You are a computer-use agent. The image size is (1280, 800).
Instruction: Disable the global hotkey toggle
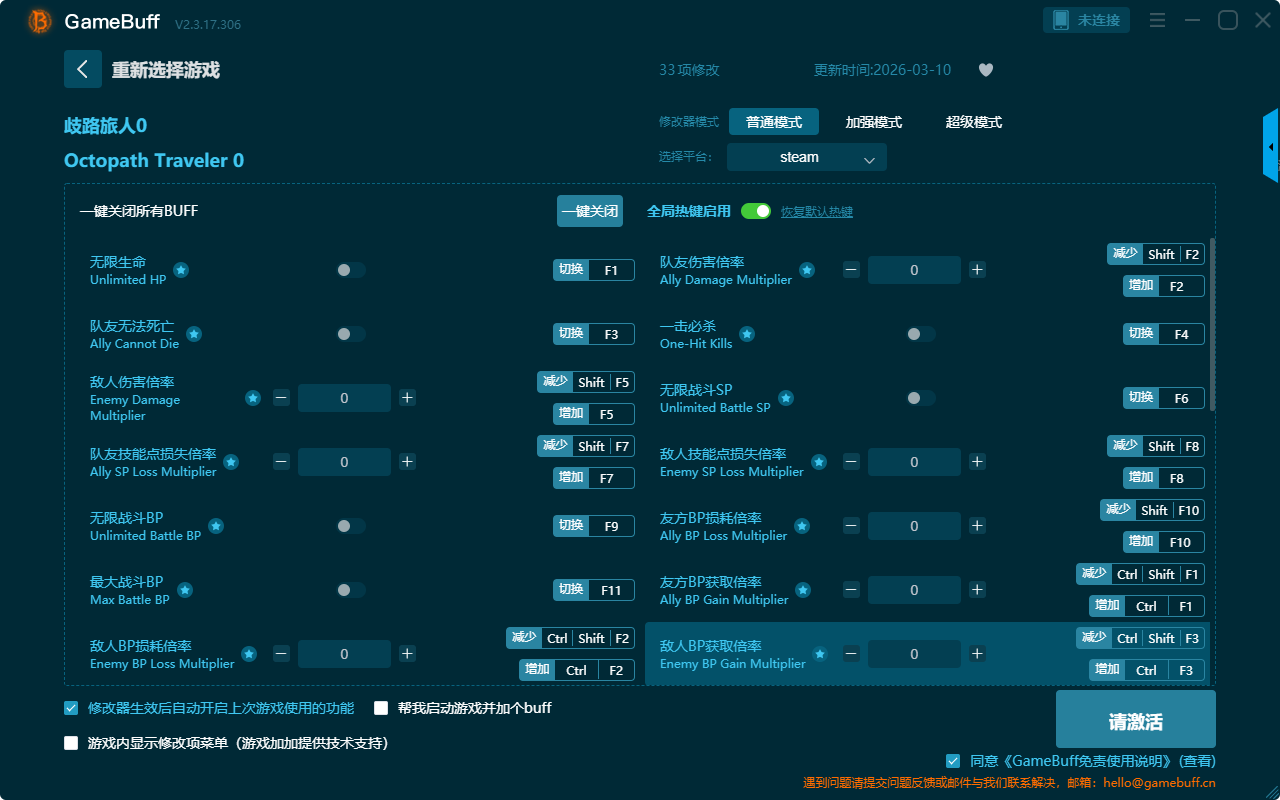pyautogui.click(x=756, y=211)
